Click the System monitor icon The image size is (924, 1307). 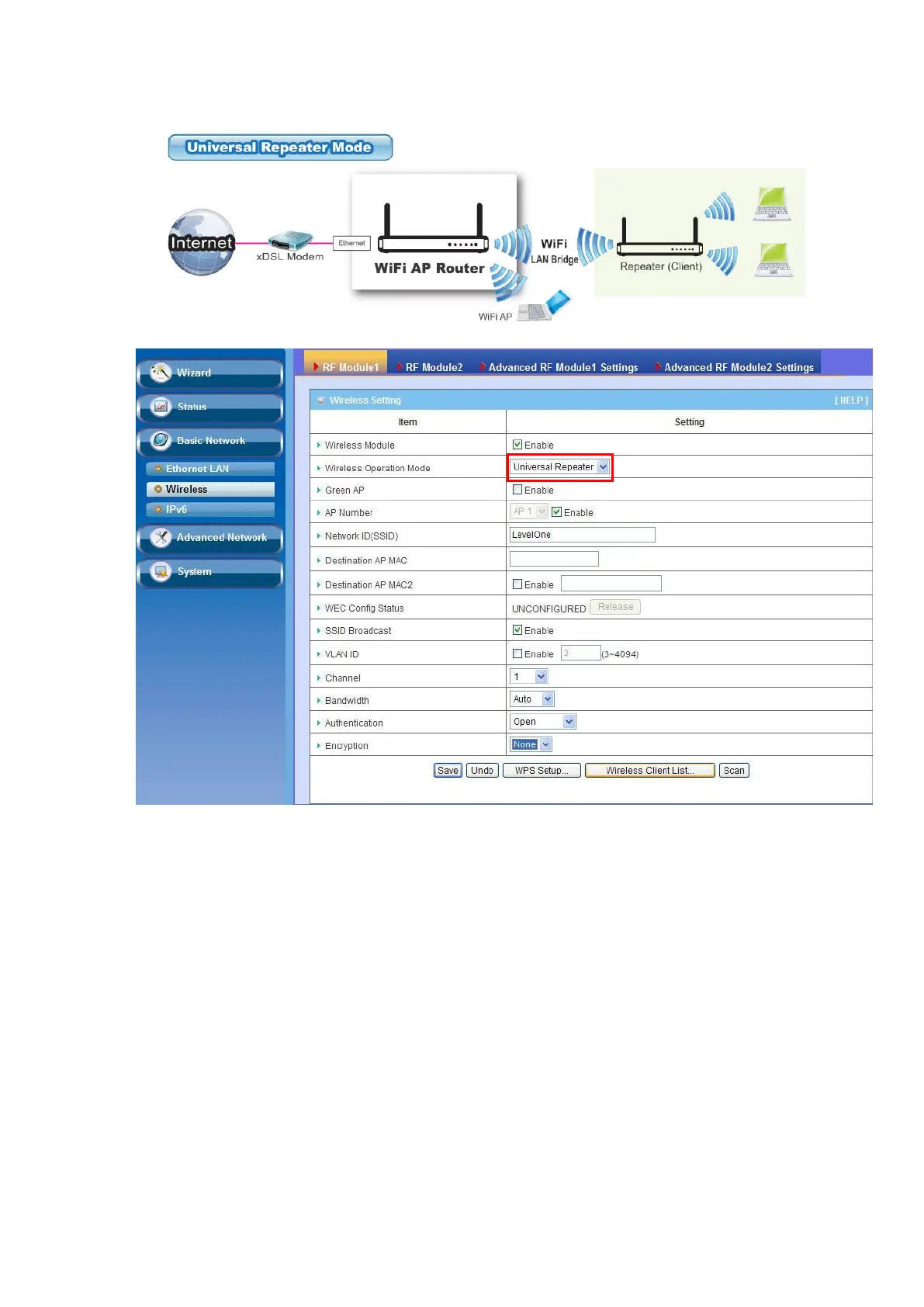pos(161,571)
